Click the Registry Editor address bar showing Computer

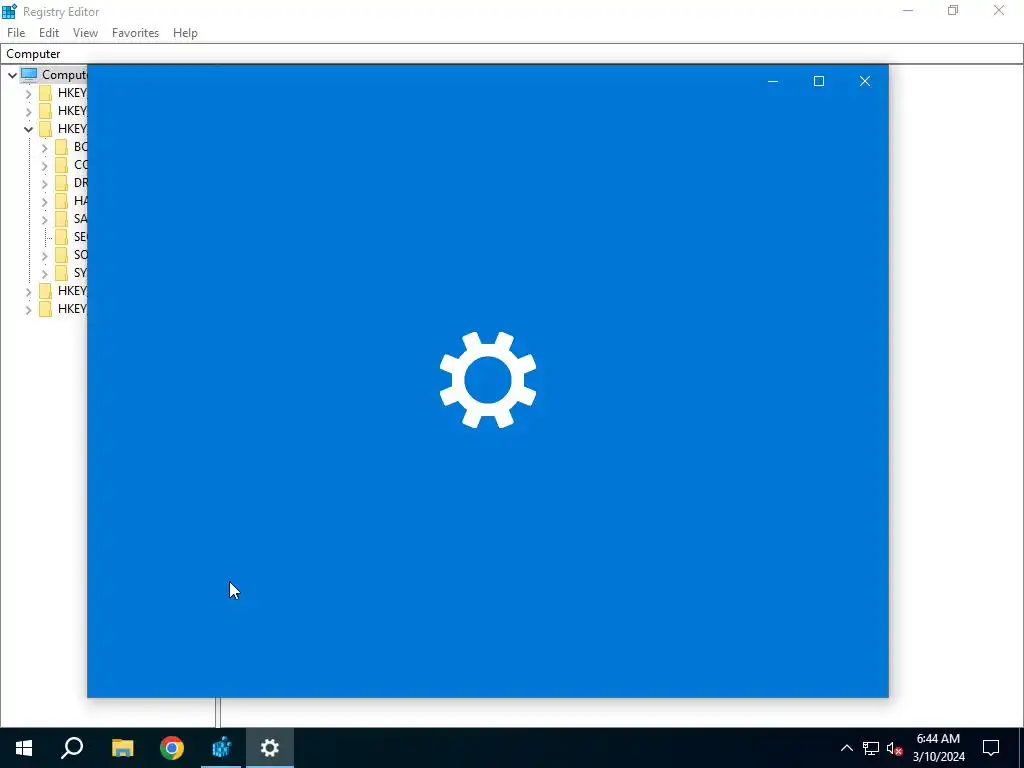pyautogui.click(x=512, y=54)
